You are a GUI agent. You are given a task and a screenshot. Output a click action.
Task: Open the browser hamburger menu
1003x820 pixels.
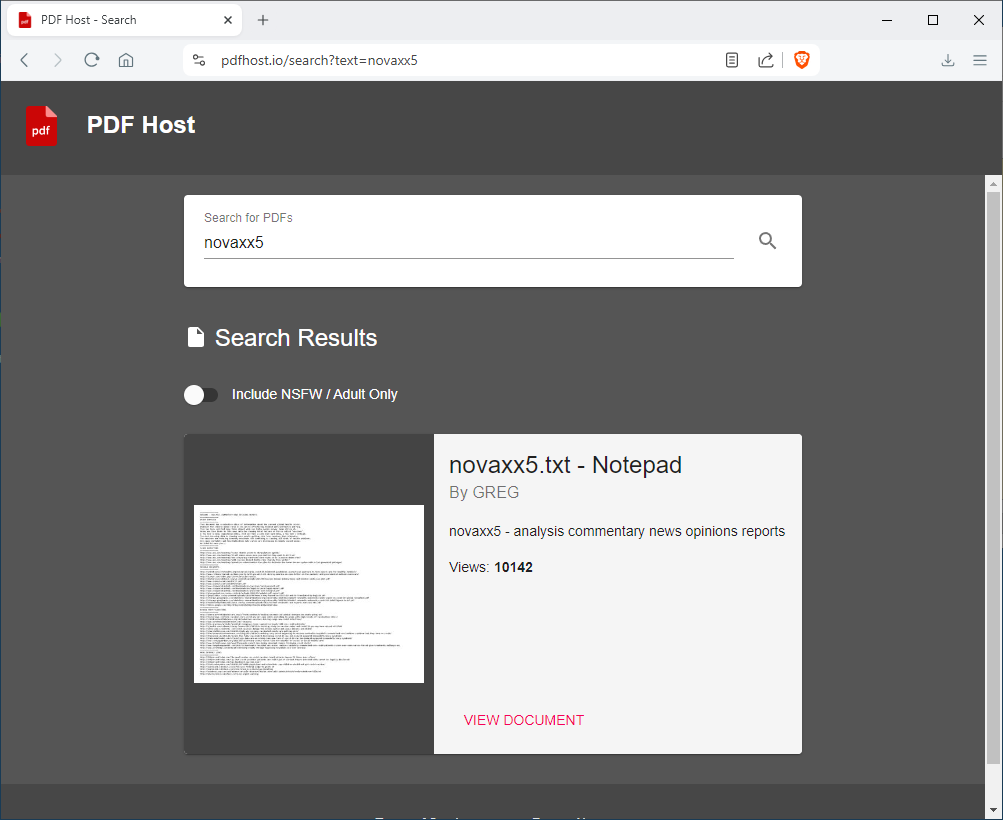pos(980,60)
